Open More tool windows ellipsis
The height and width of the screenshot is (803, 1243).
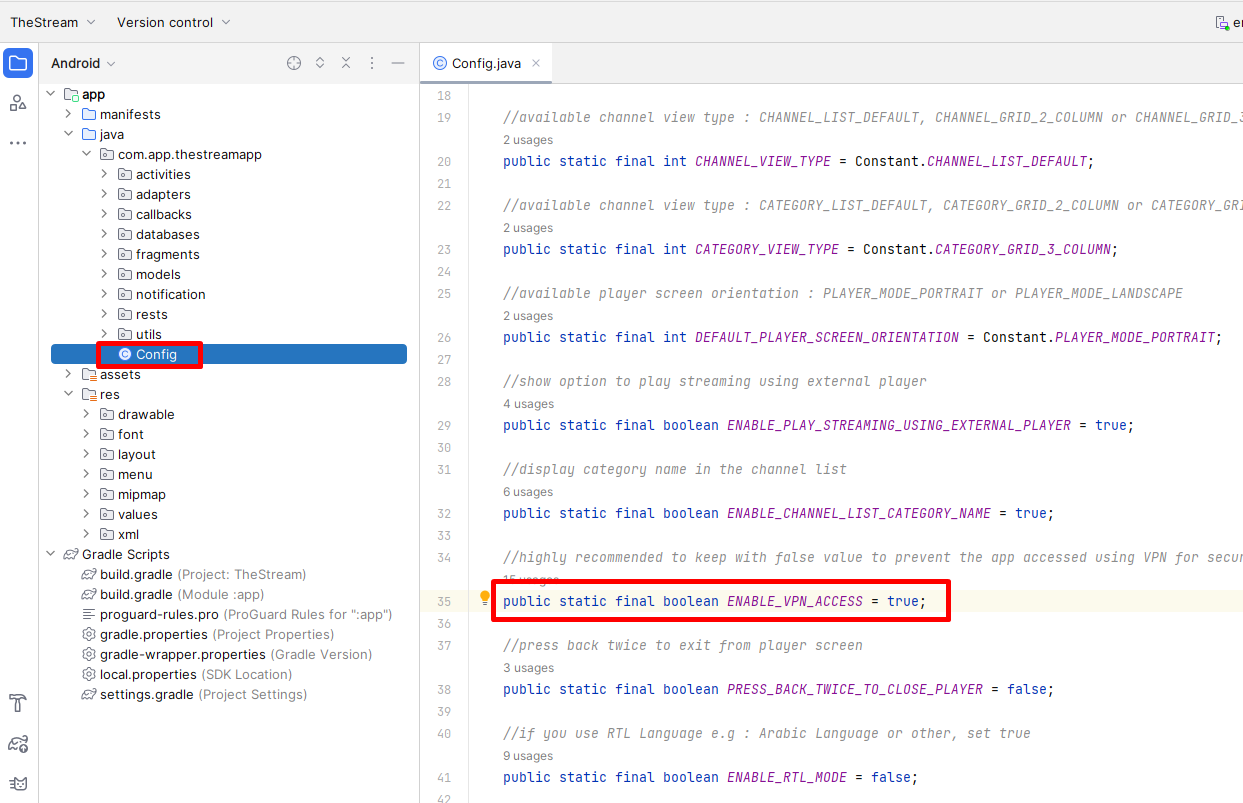point(18,143)
